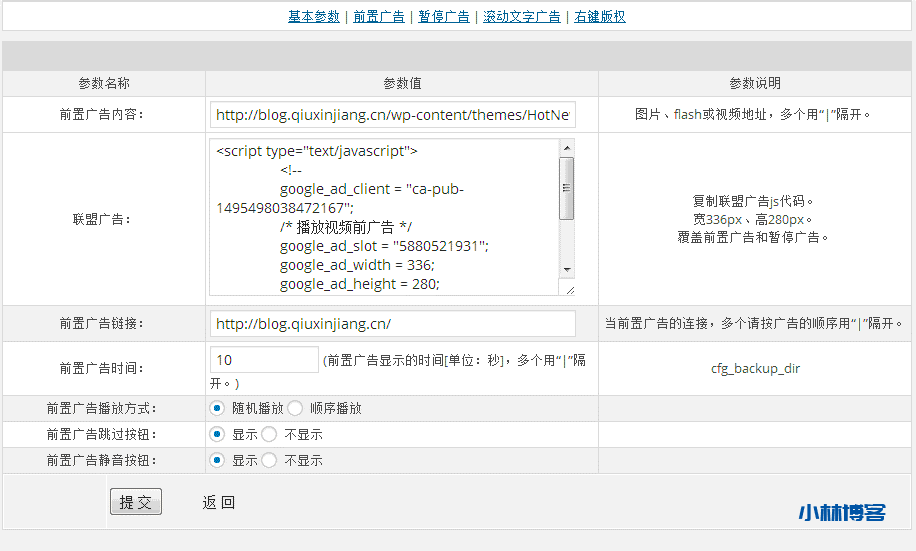Select 顺序播放 radio option
The width and height of the screenshot is (916, 551).
[x=295, y=408]
